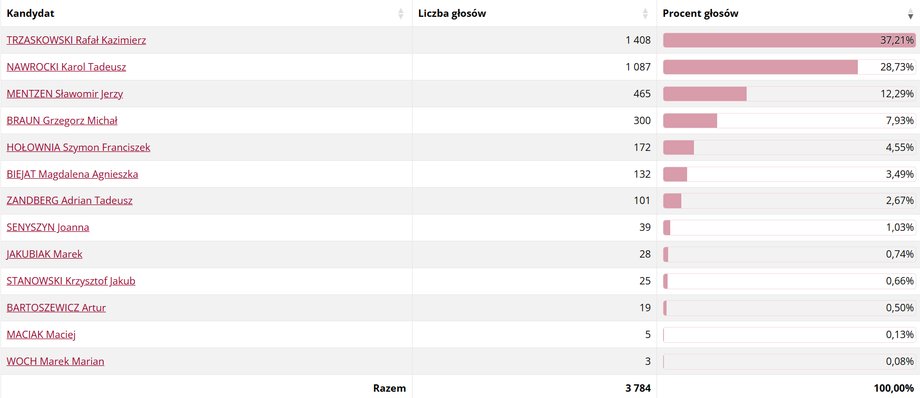Open SENYSZYN Joanna candidate link
Viewport: 920px width, 398px height.
point(48,228)
